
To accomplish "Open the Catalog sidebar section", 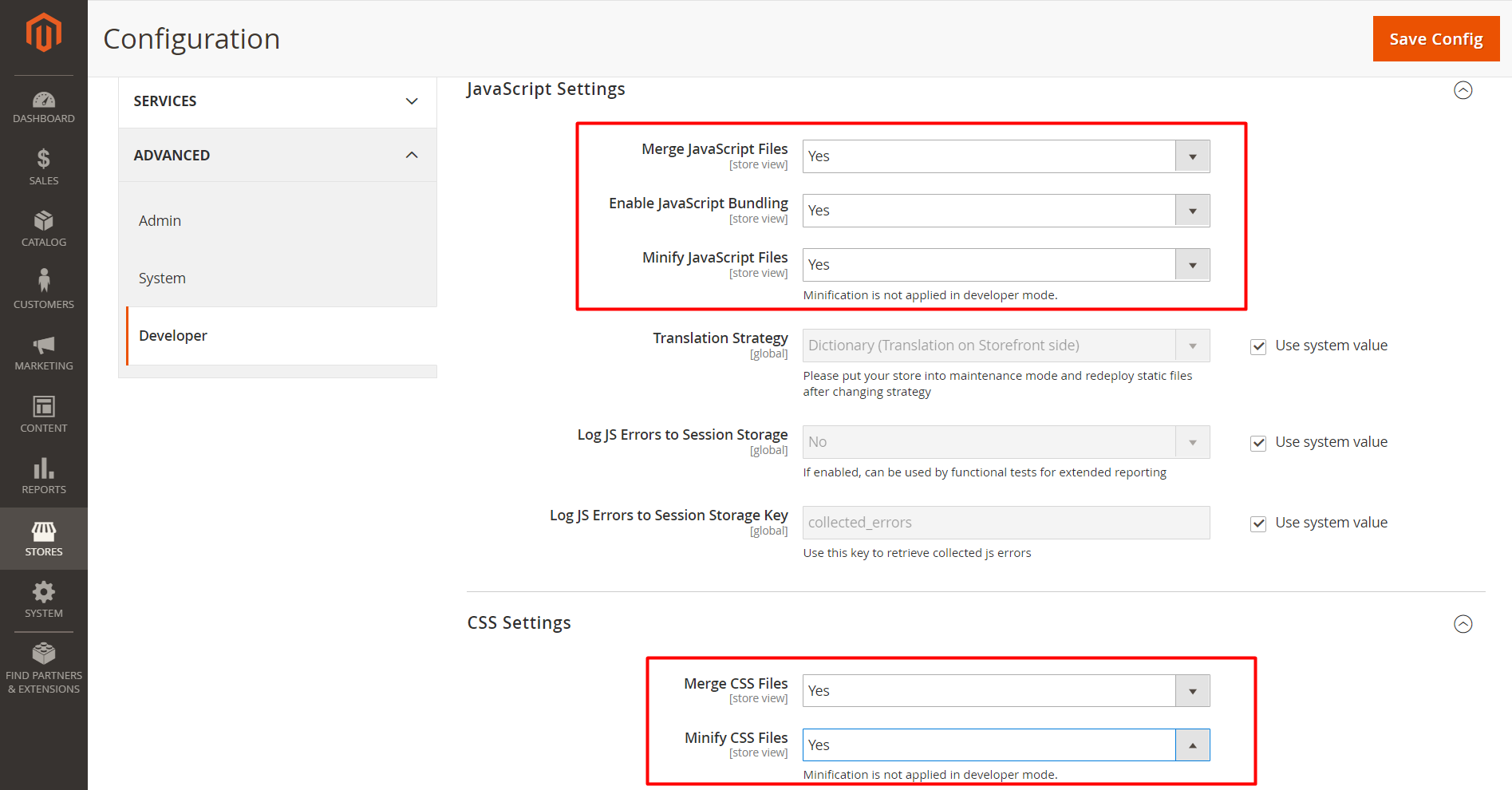I will [x=44, y=227].
